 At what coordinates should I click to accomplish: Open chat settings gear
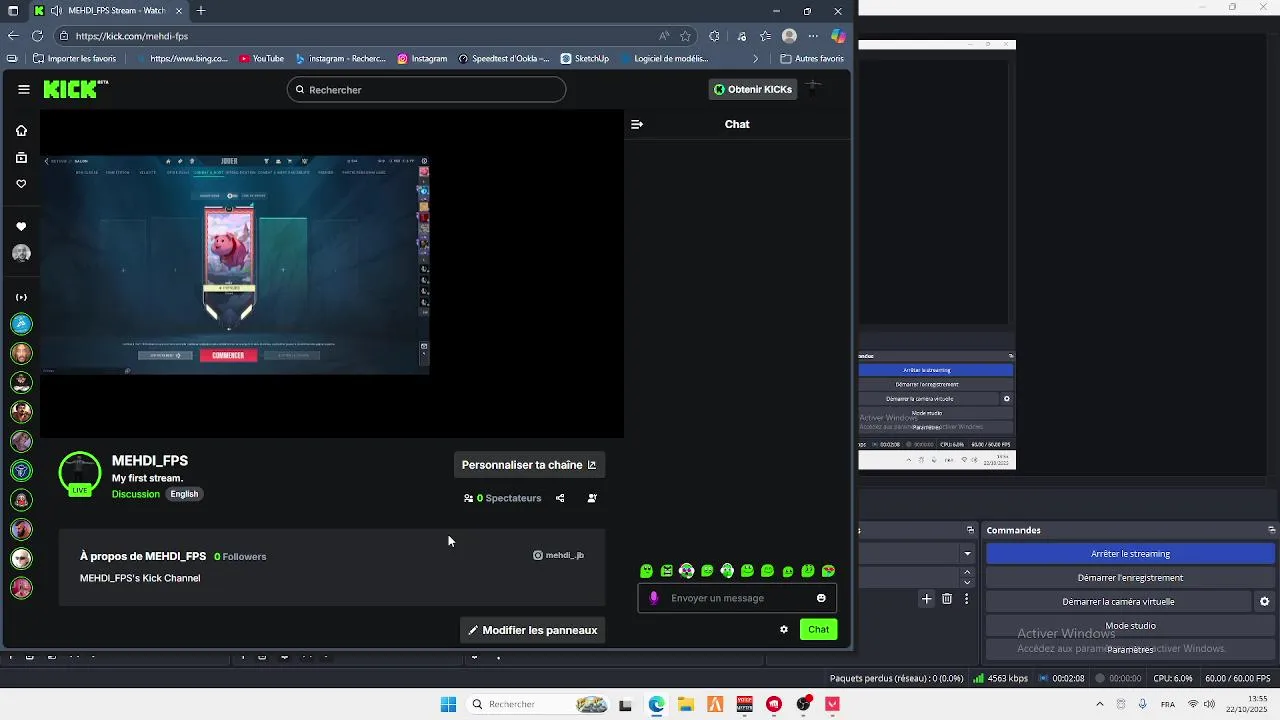784,629
